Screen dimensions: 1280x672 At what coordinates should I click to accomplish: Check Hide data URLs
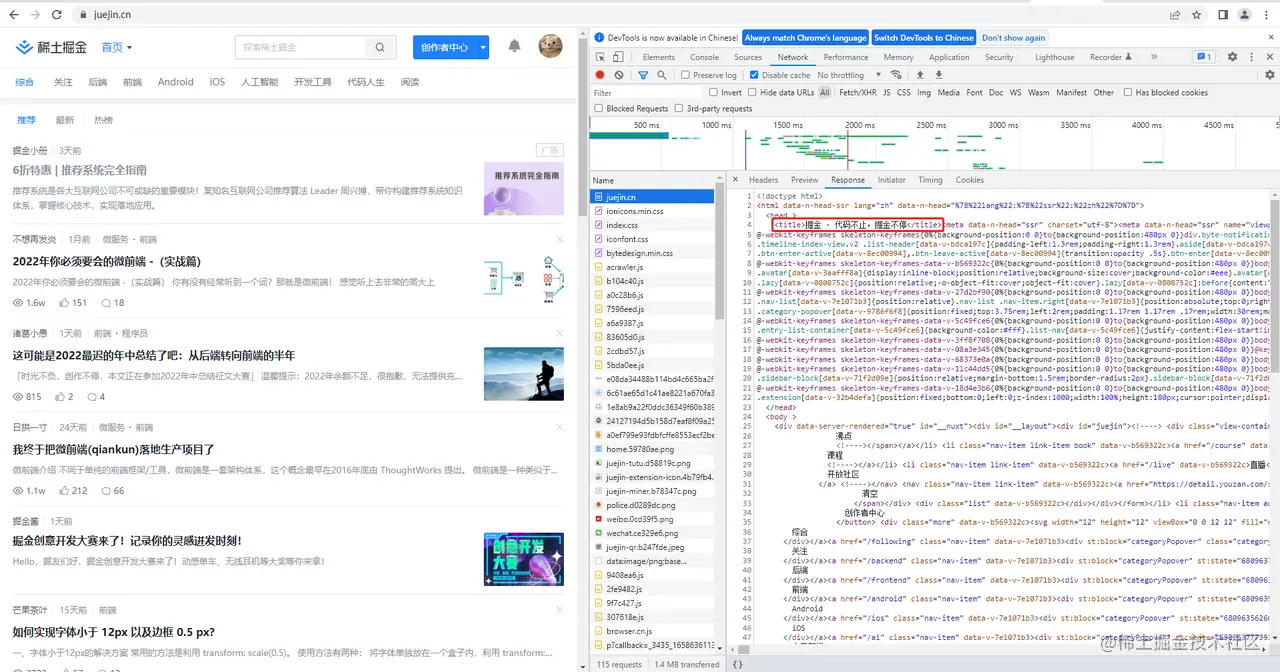point(752,93)
